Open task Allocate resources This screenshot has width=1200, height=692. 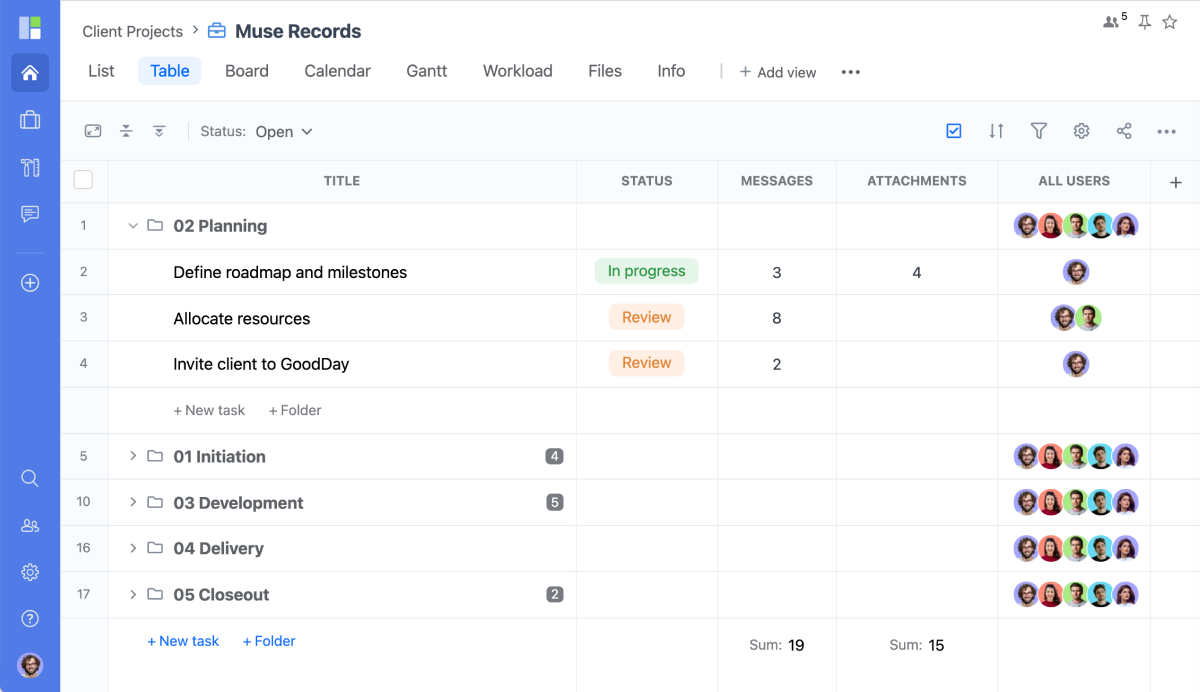coord(242,318)
